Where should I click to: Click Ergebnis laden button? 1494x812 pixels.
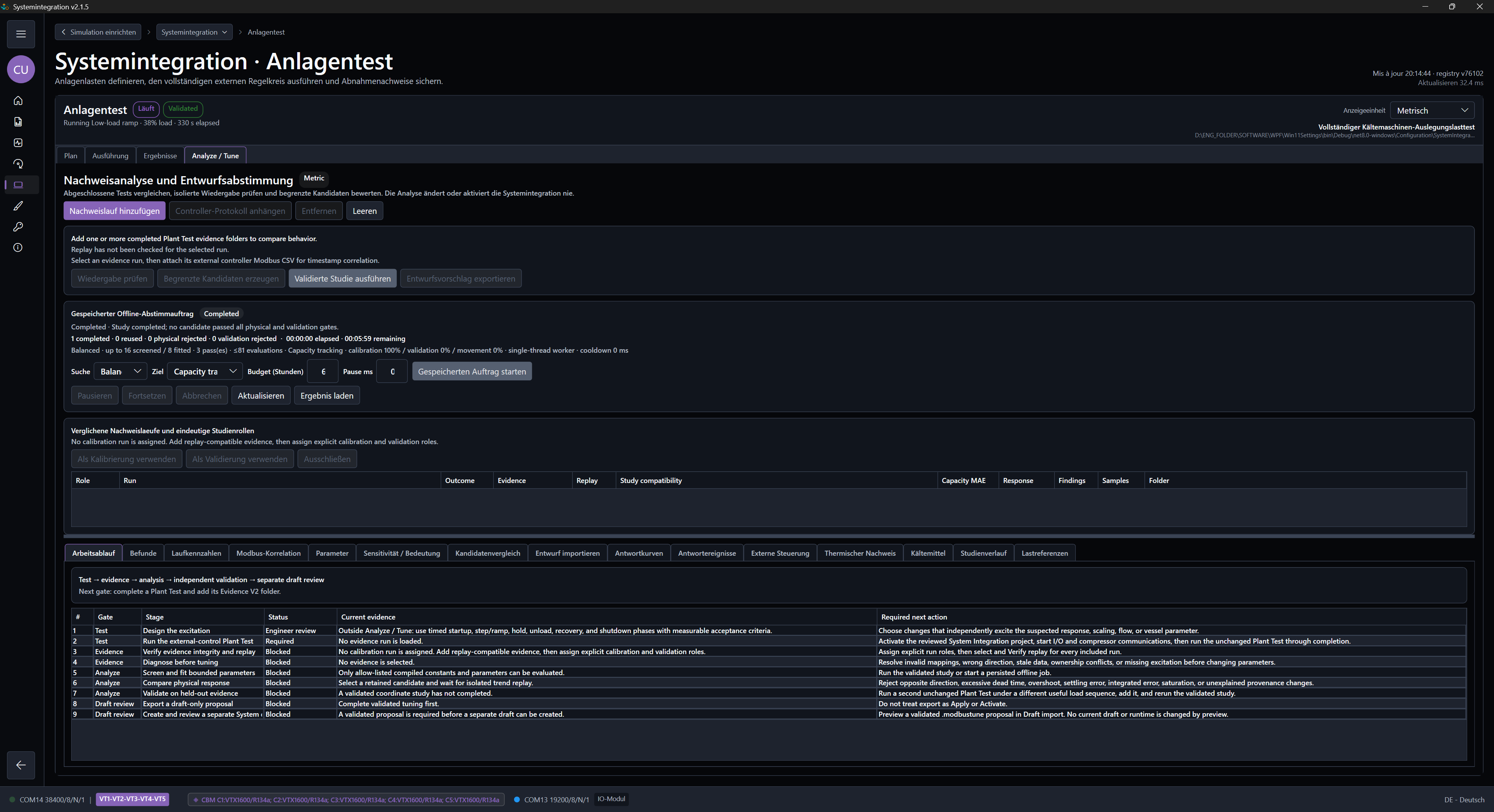(x=327, y=396)
